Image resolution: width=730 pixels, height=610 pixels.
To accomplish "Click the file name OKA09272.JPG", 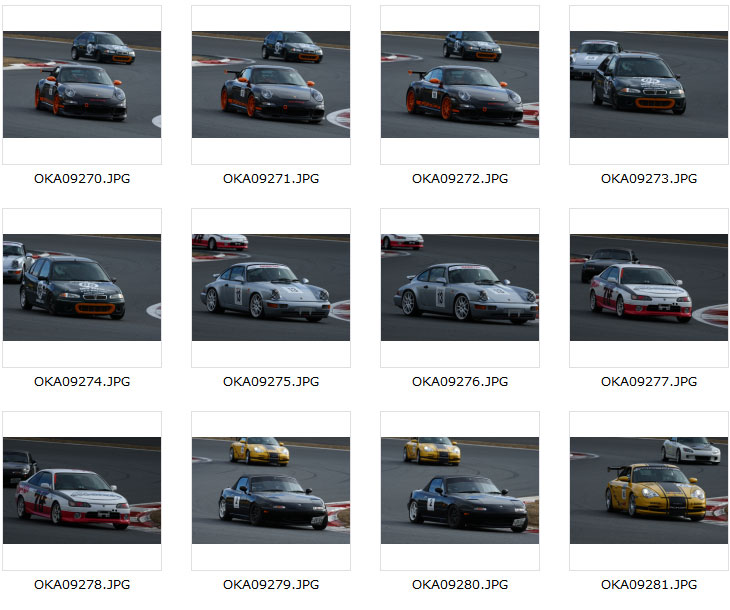I will click(x=460, y=179).
